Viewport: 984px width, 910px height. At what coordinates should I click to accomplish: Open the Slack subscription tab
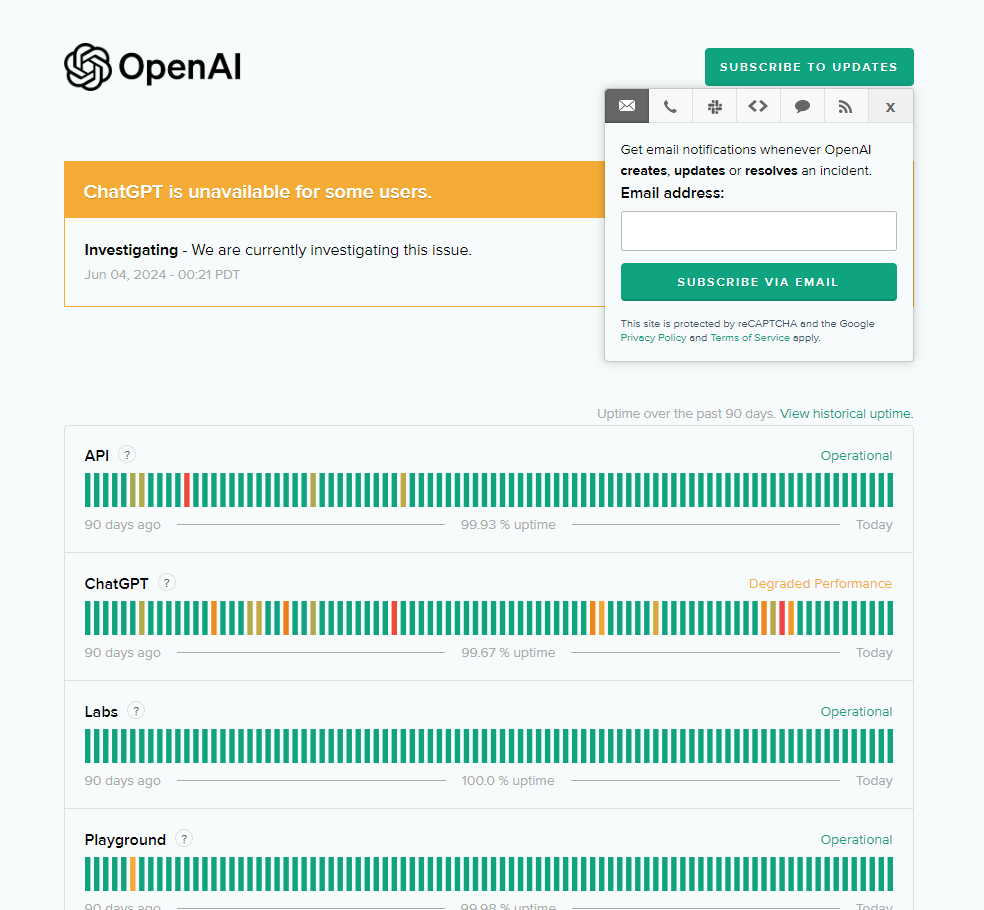tap(714, 106)
